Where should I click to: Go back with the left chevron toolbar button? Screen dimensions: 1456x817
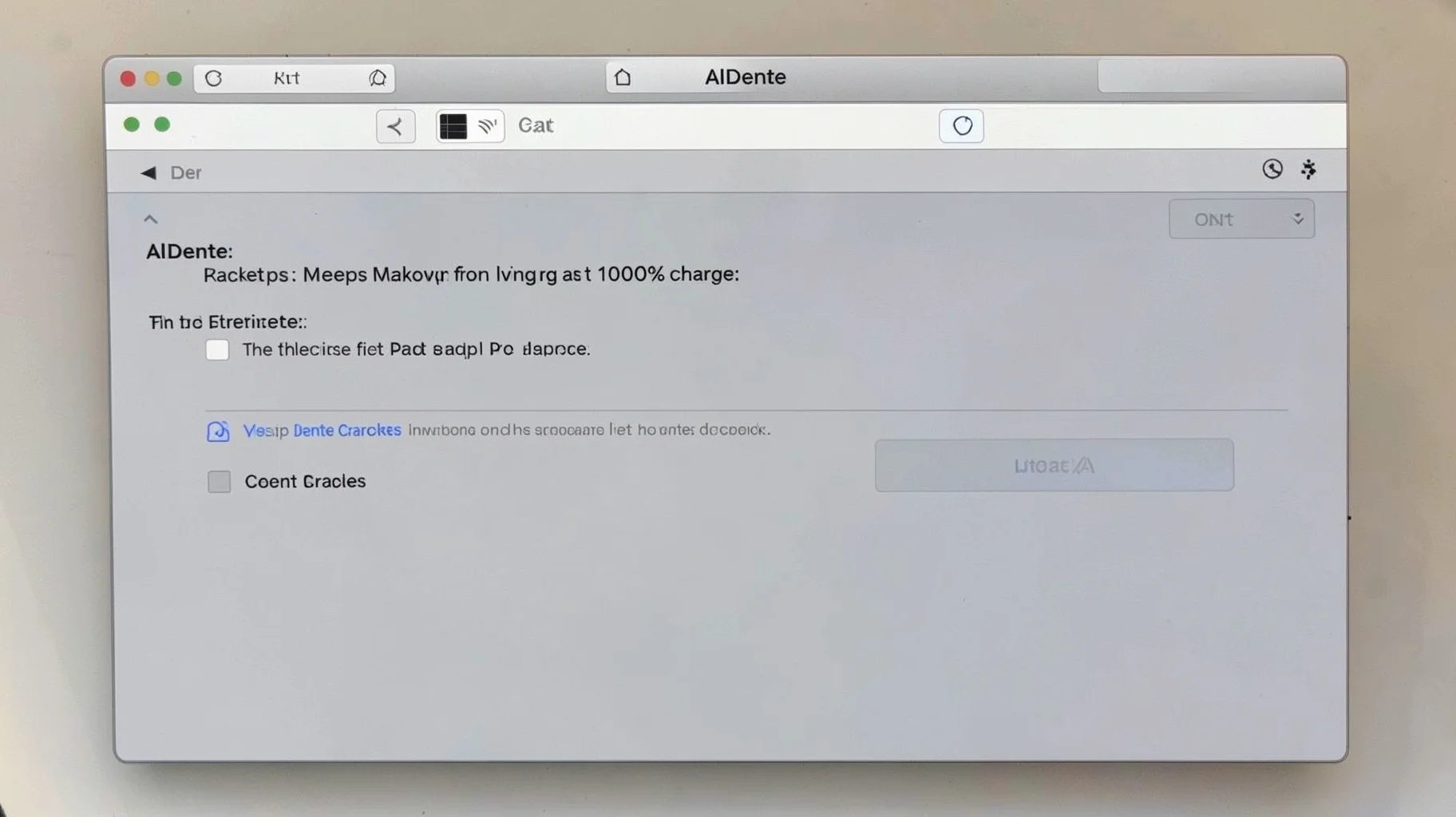(395, 126)
